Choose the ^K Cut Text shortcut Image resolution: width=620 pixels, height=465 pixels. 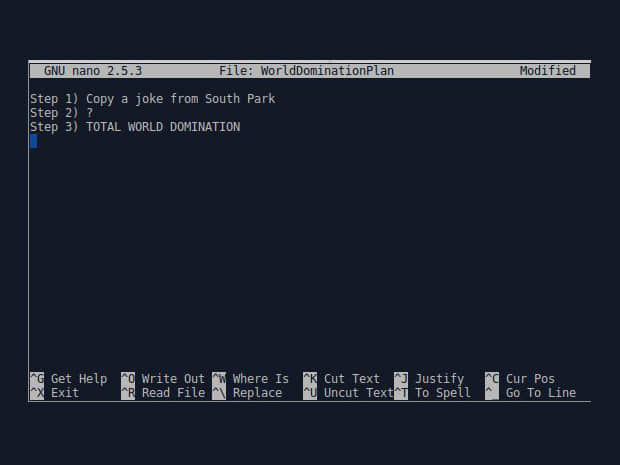pos(342,379)
